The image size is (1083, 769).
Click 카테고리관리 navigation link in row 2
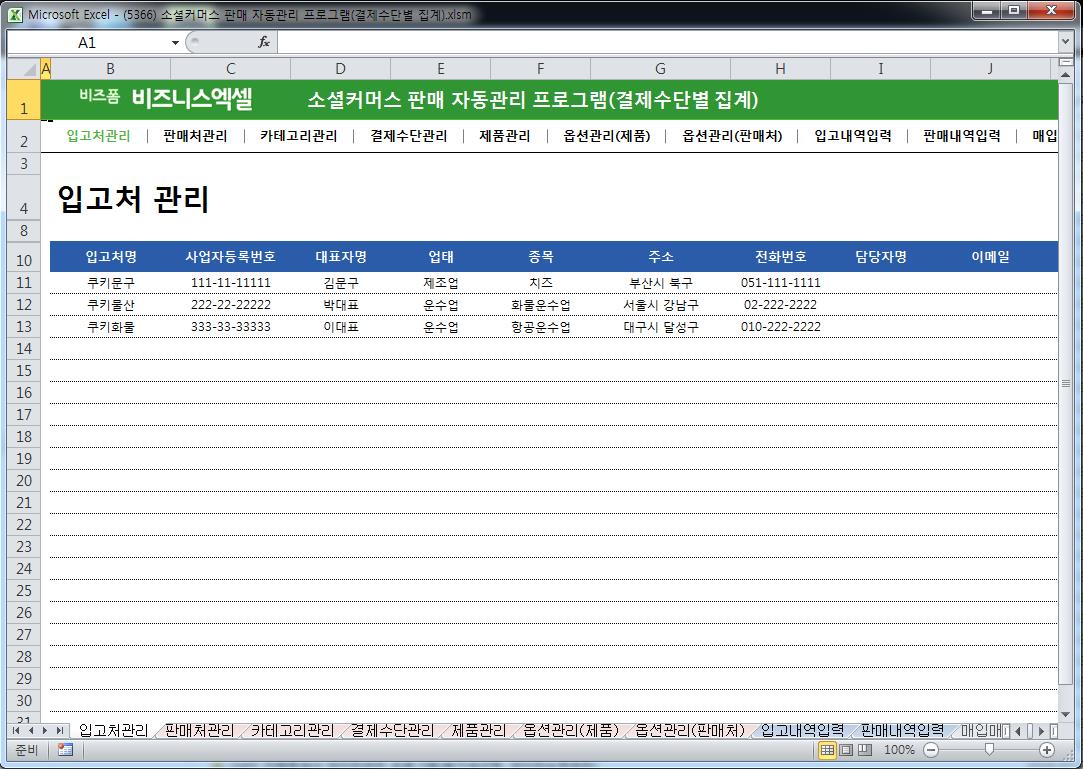[298, 135]
